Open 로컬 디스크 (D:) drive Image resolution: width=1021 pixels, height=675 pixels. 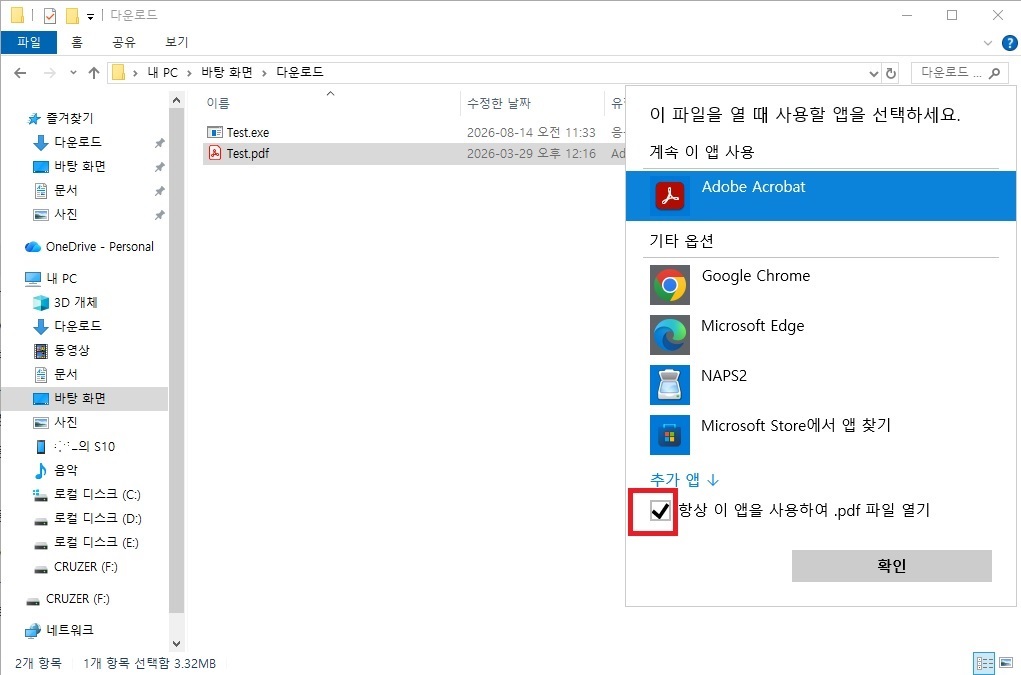pyautogui.click(x=87, y=519)
